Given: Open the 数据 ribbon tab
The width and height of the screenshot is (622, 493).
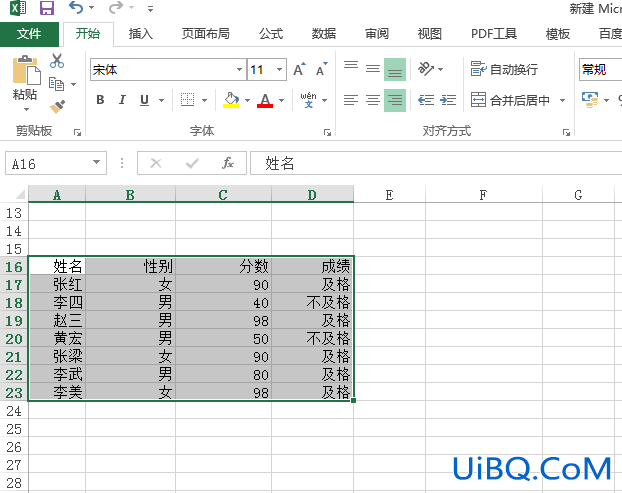Looking at the screenshot, I should pos(324,34).
